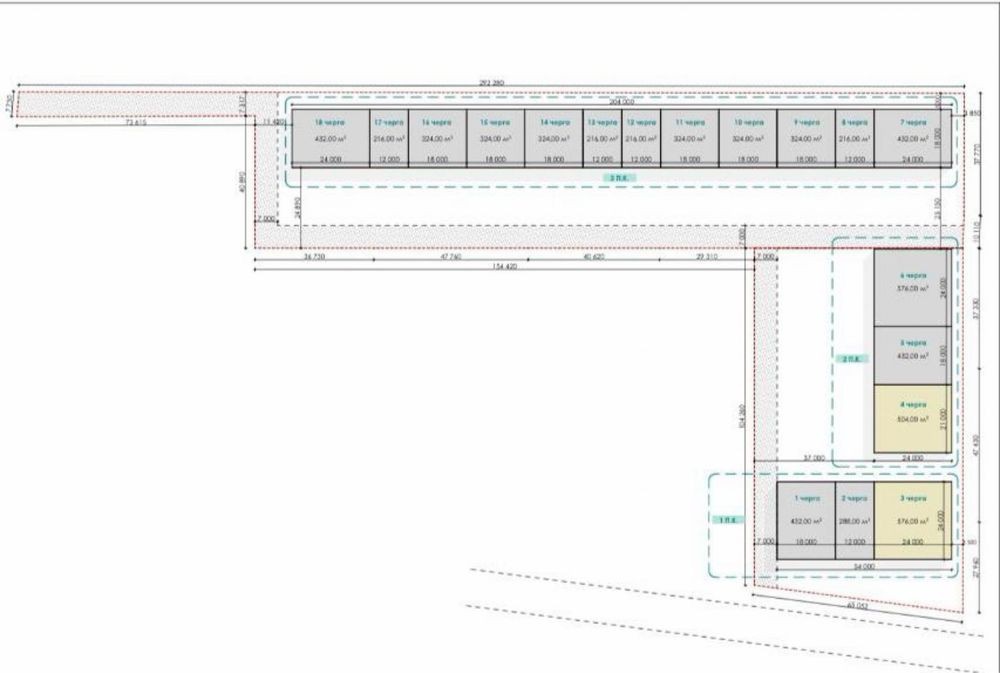Select the 7 черга block
Image resolution: width=1000 pixels, height=673 pixels.
pyautogui.click(x=911, y=138)
